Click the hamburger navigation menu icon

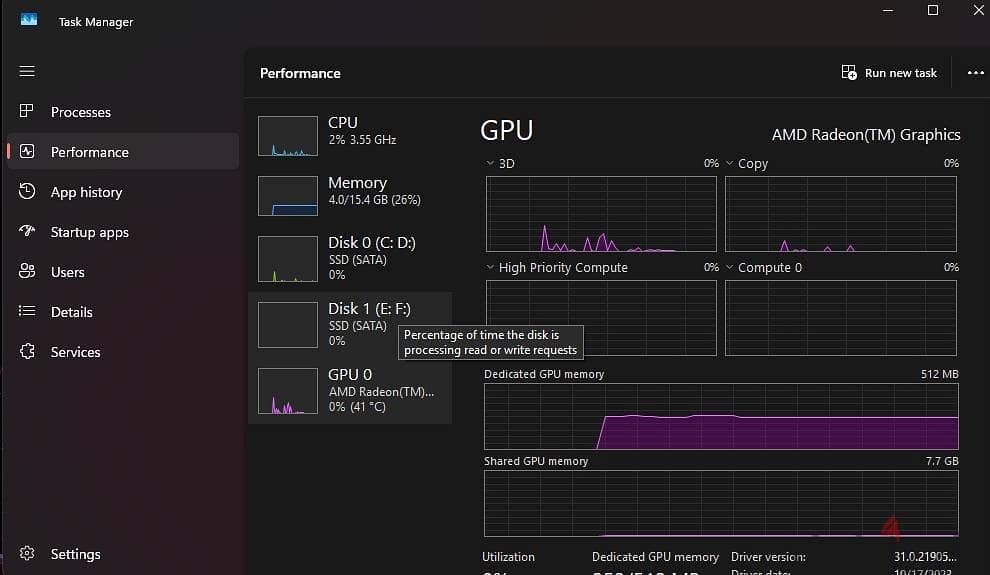pyautogui.click(x=27, y=71)
